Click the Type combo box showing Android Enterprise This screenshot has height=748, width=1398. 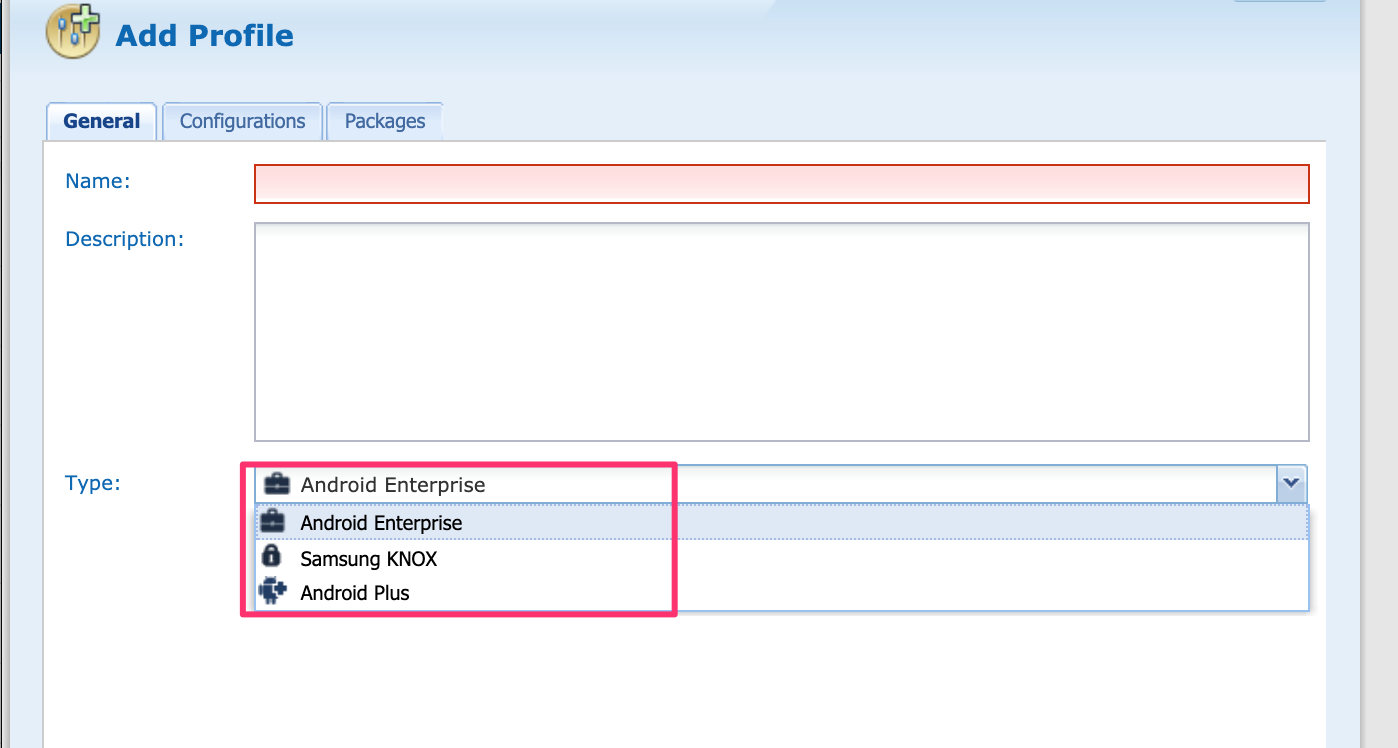760,485
